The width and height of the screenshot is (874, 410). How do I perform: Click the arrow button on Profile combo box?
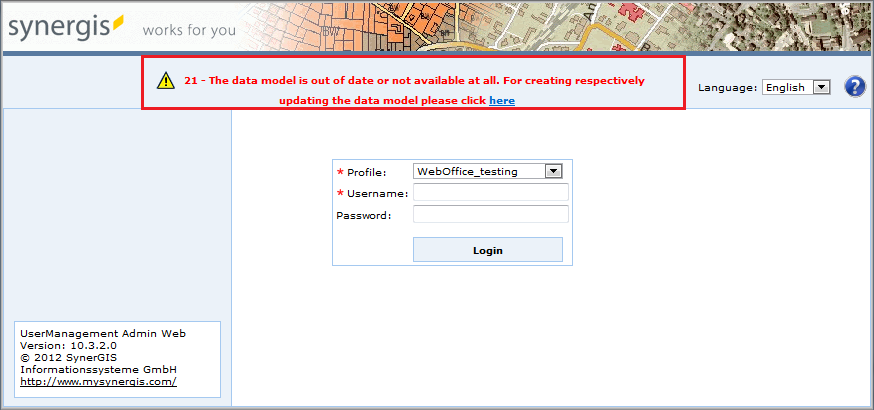click(x=554, y=171)
